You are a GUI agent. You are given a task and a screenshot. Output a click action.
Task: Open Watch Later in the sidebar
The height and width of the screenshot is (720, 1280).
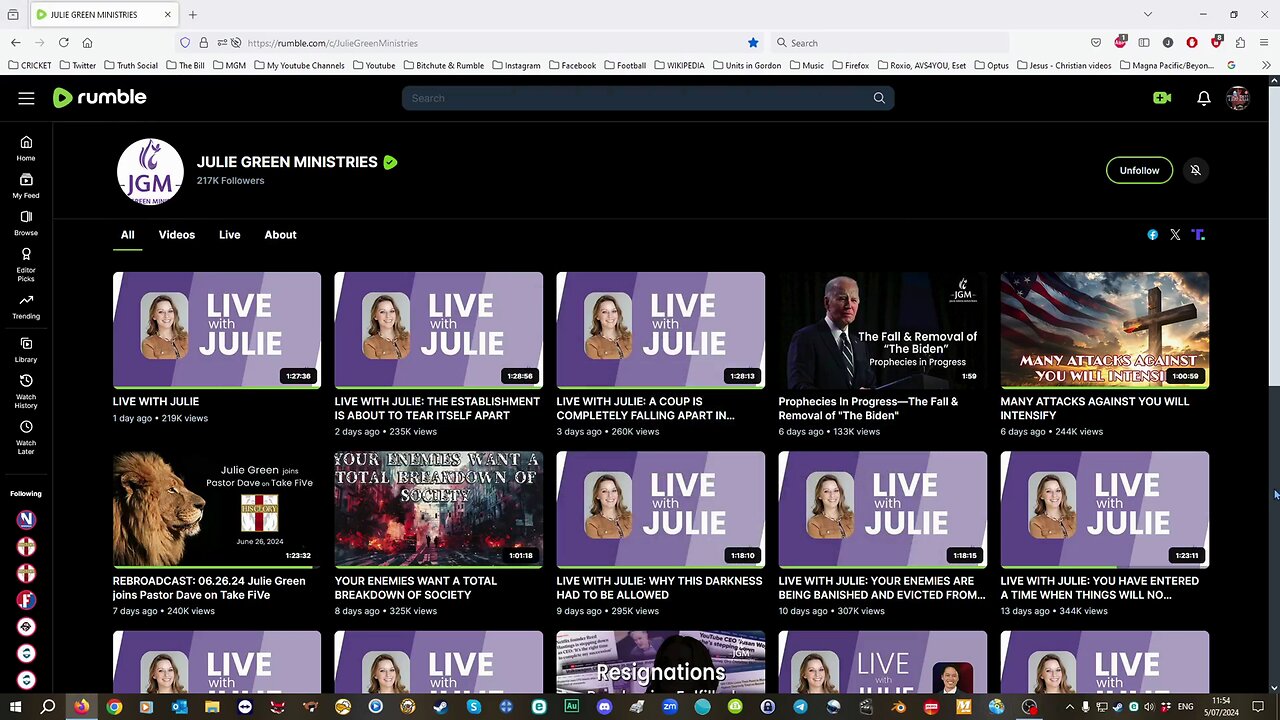point(26,437)
